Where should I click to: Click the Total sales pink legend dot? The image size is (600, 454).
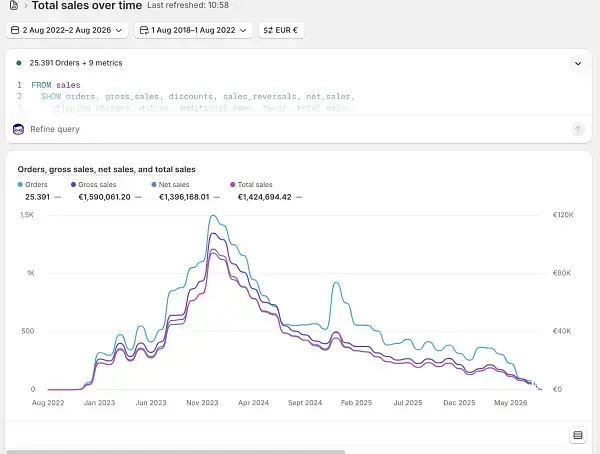pos(233,185)
